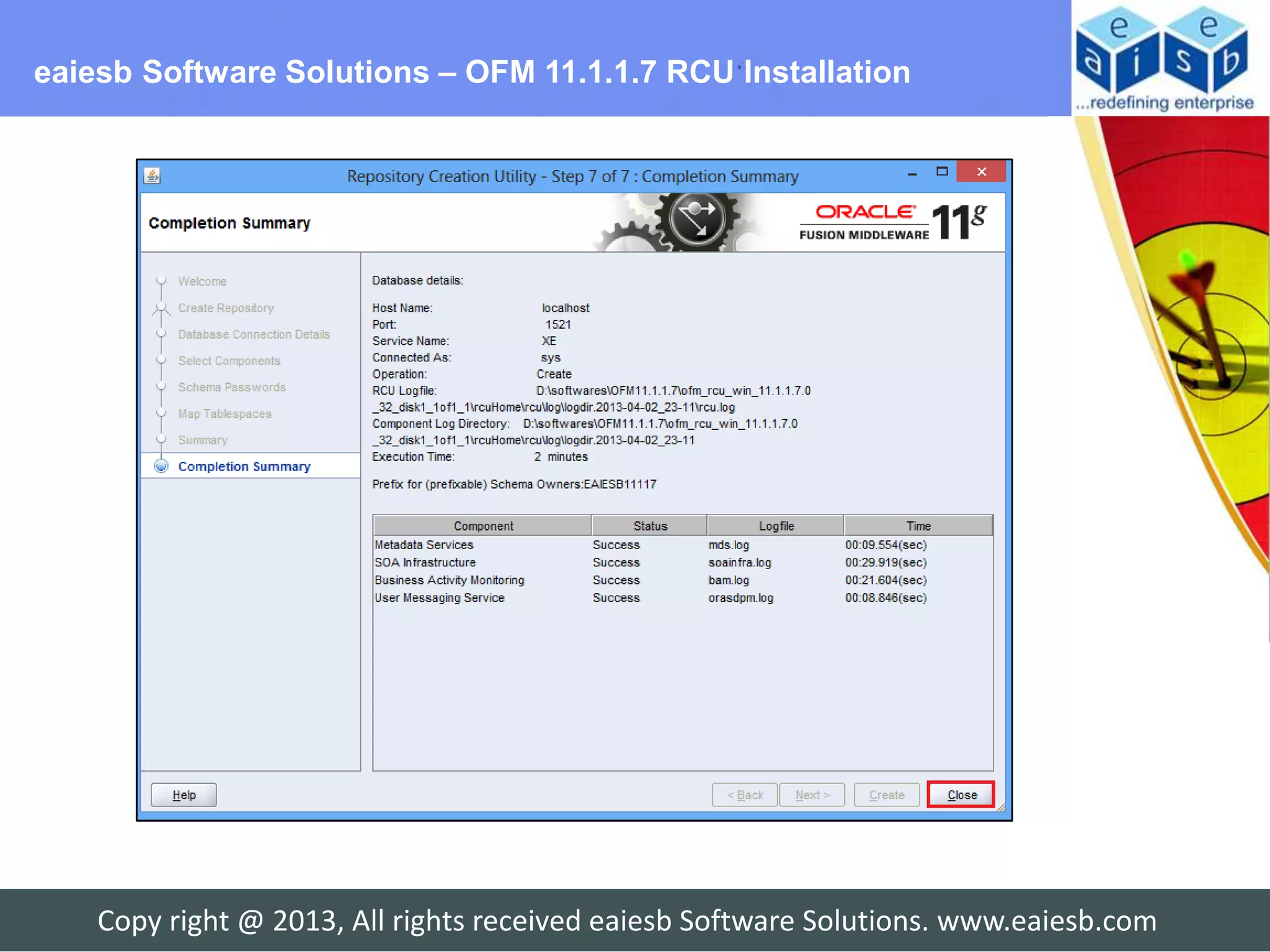Click the 00:08.846(sec) time cell
This screenshot has height=952, width=1270.
point(886,598)
